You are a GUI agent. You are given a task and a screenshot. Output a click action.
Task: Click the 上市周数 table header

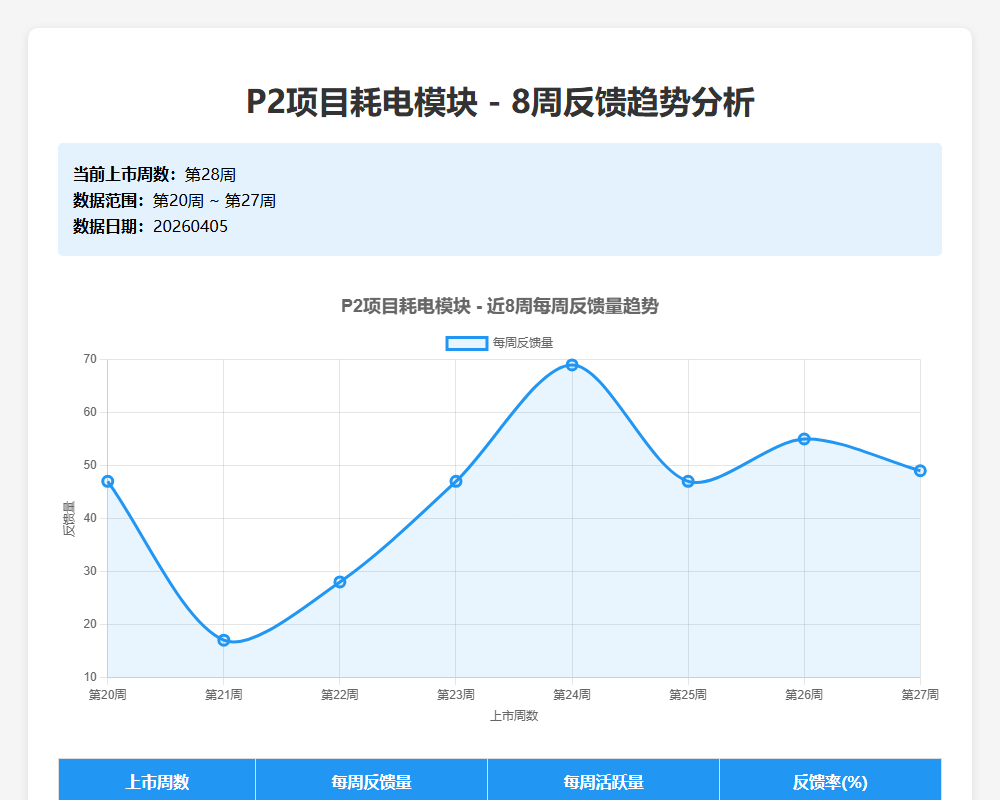click(x=157, y=781)
